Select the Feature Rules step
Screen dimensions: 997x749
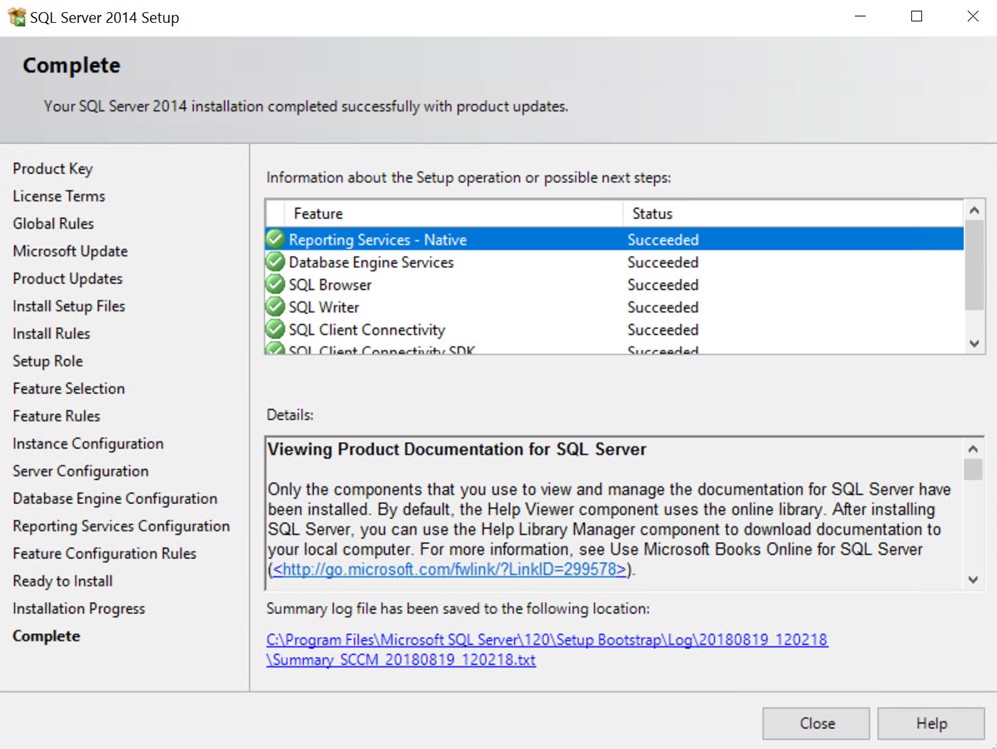[x=57, y=416]
